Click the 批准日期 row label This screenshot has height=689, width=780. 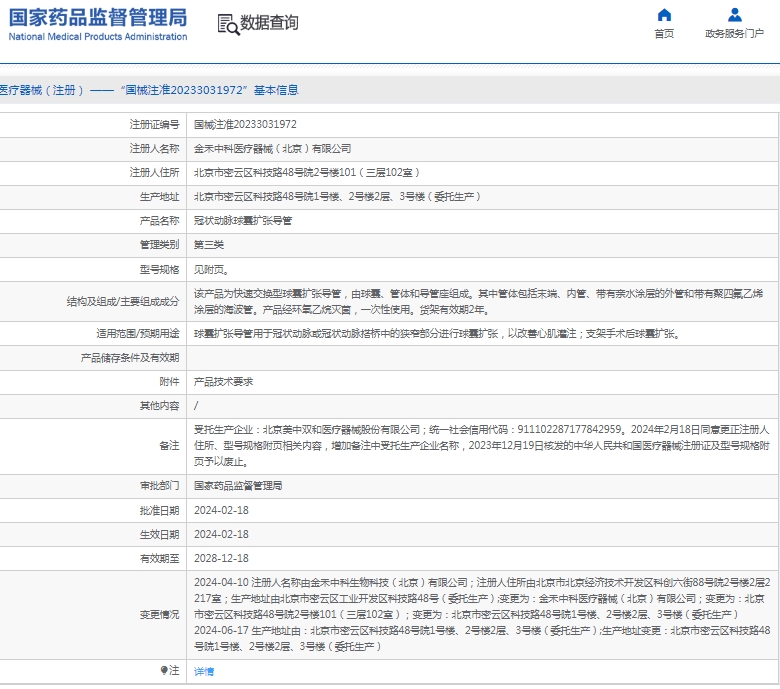(159, 510)
